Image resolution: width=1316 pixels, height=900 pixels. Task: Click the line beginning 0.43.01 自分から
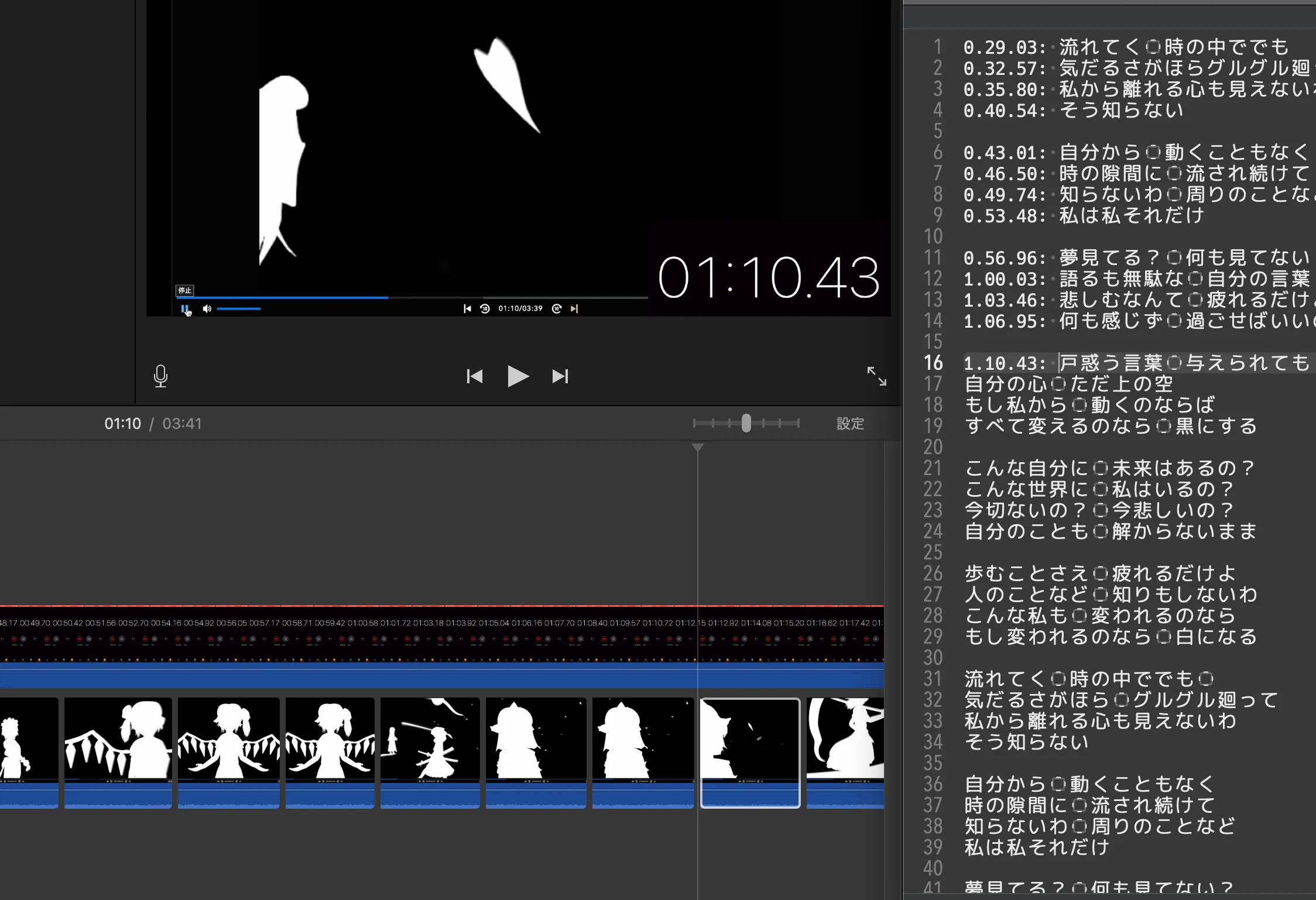point(1136,152)
